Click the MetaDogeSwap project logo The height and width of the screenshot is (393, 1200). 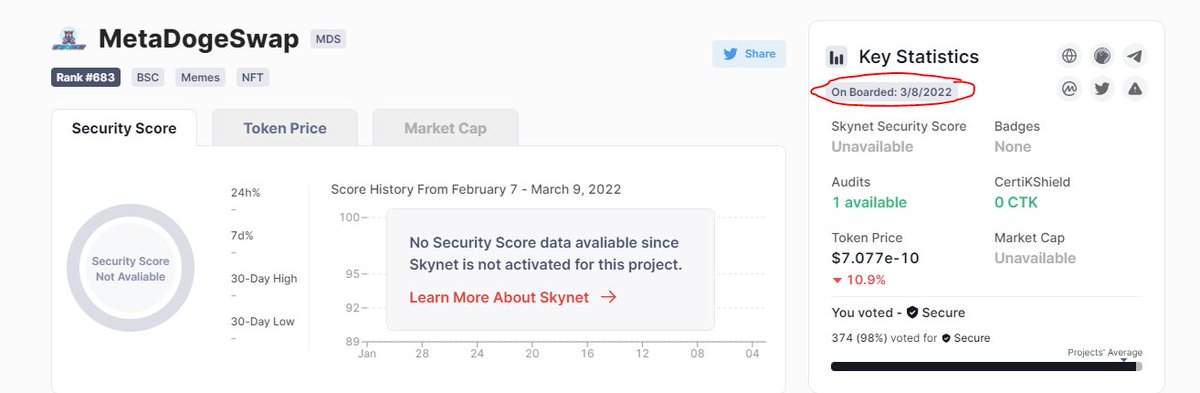pos(68,40)
